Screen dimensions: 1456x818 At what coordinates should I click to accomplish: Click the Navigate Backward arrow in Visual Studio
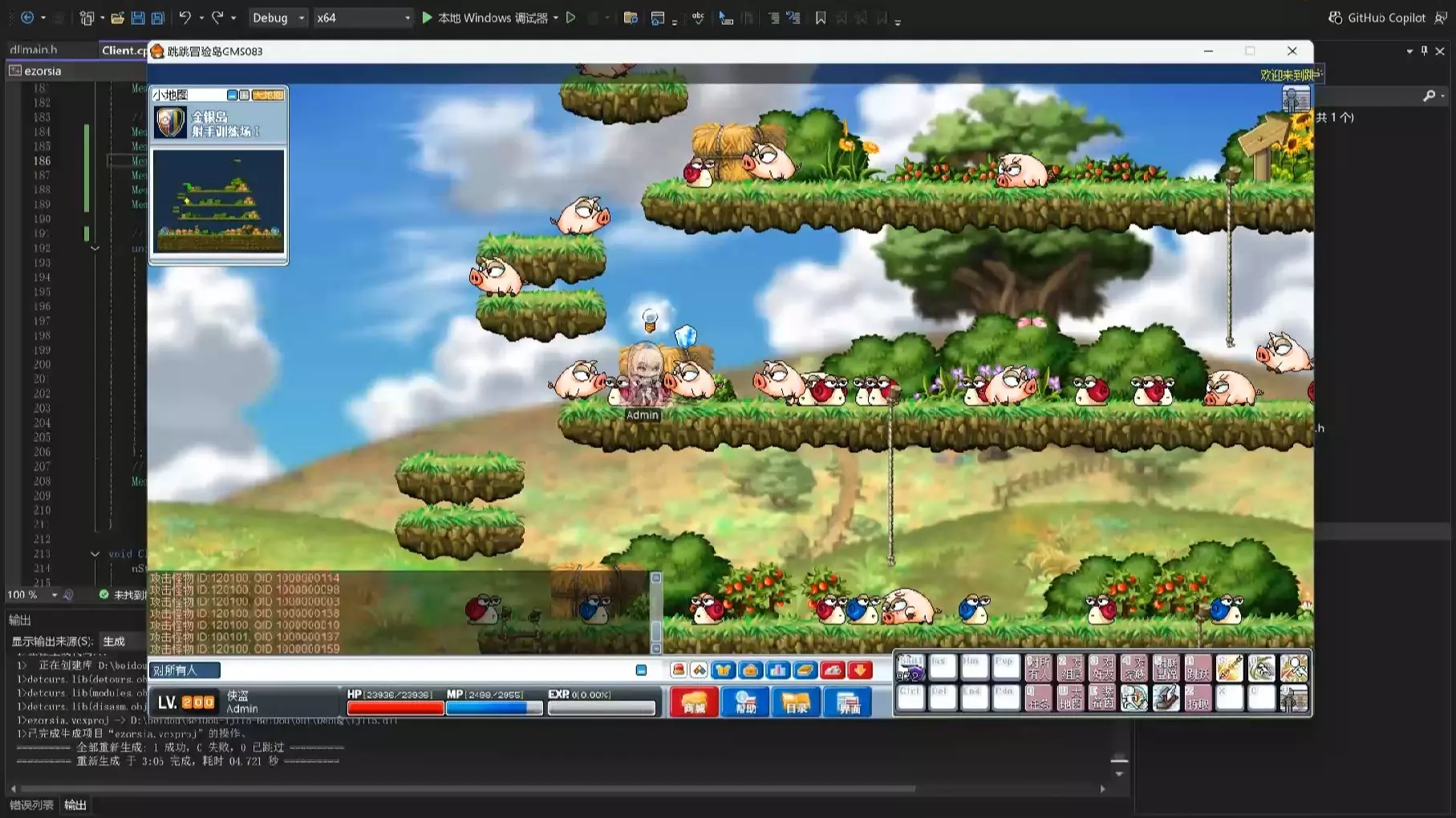27,18
